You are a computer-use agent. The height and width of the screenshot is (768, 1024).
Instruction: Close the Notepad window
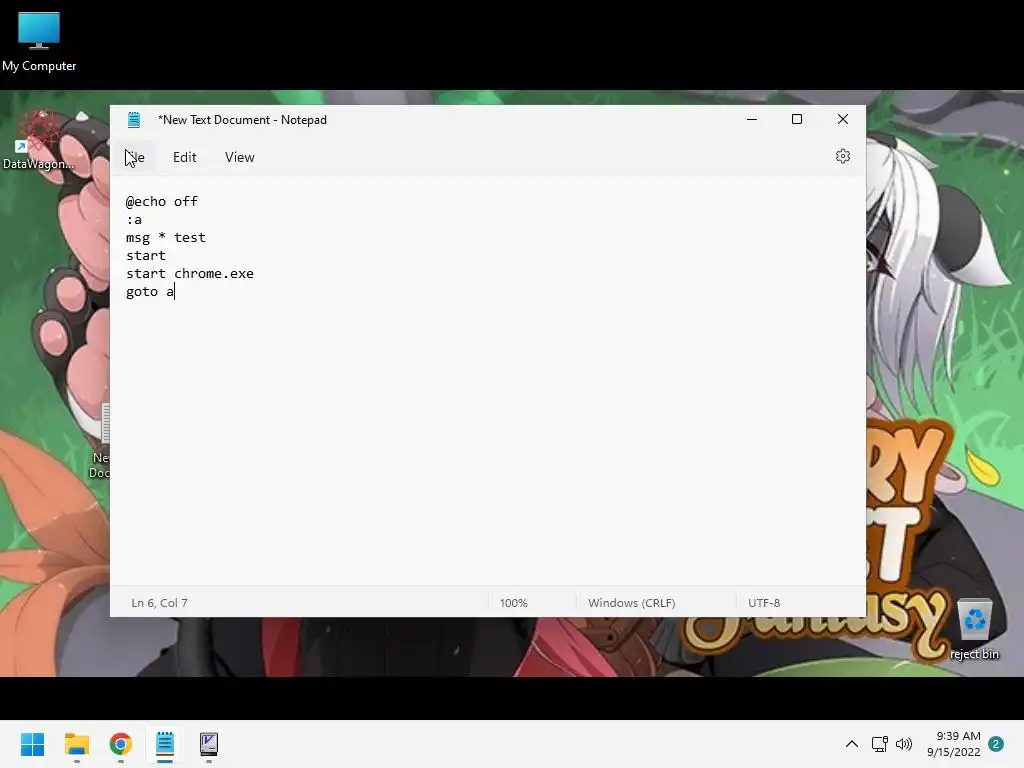[842, 120]
